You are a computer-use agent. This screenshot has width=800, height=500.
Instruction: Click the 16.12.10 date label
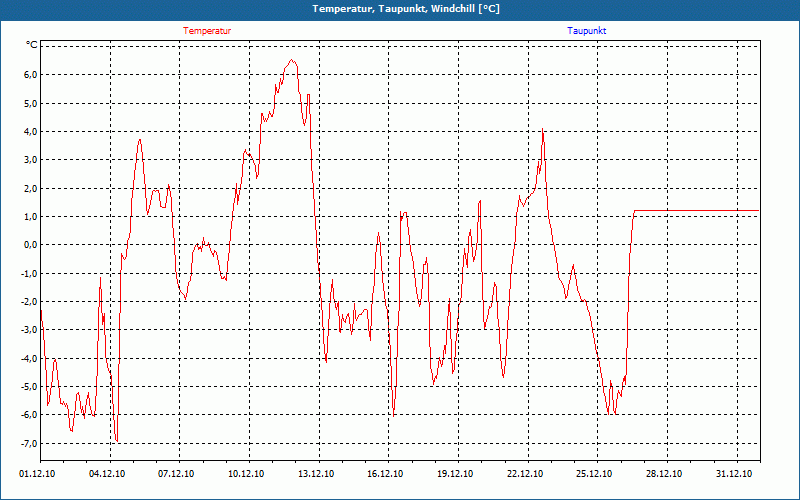(385, 474)
